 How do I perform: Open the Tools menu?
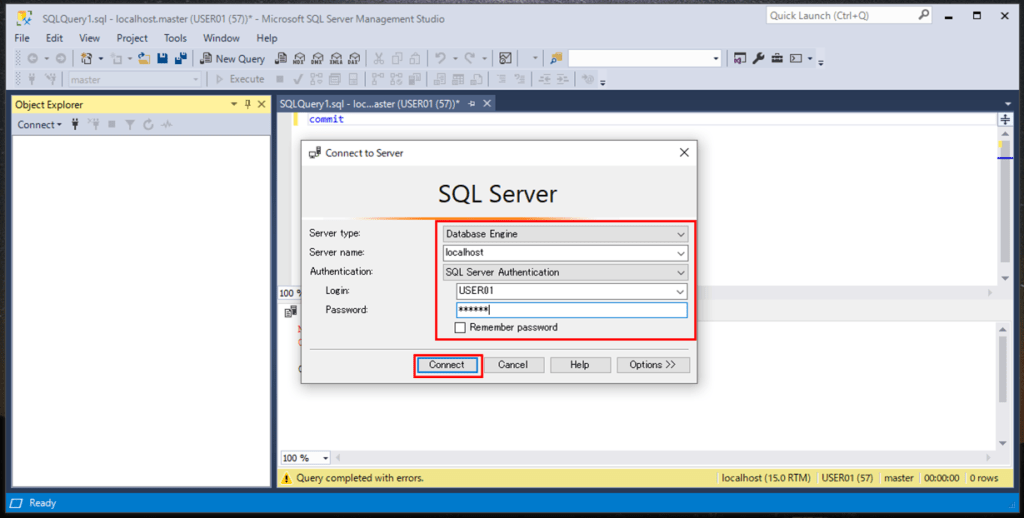coord(175,38)
